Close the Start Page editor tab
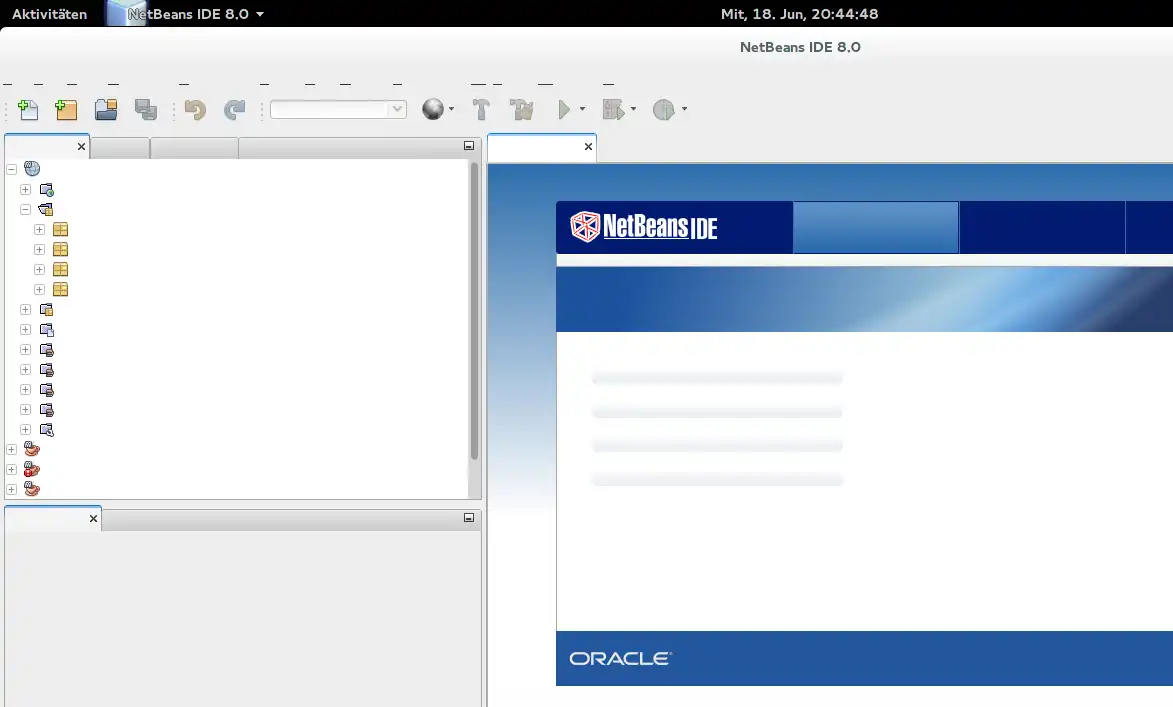Screen dimensions: 1173x707 coord(589,147)
